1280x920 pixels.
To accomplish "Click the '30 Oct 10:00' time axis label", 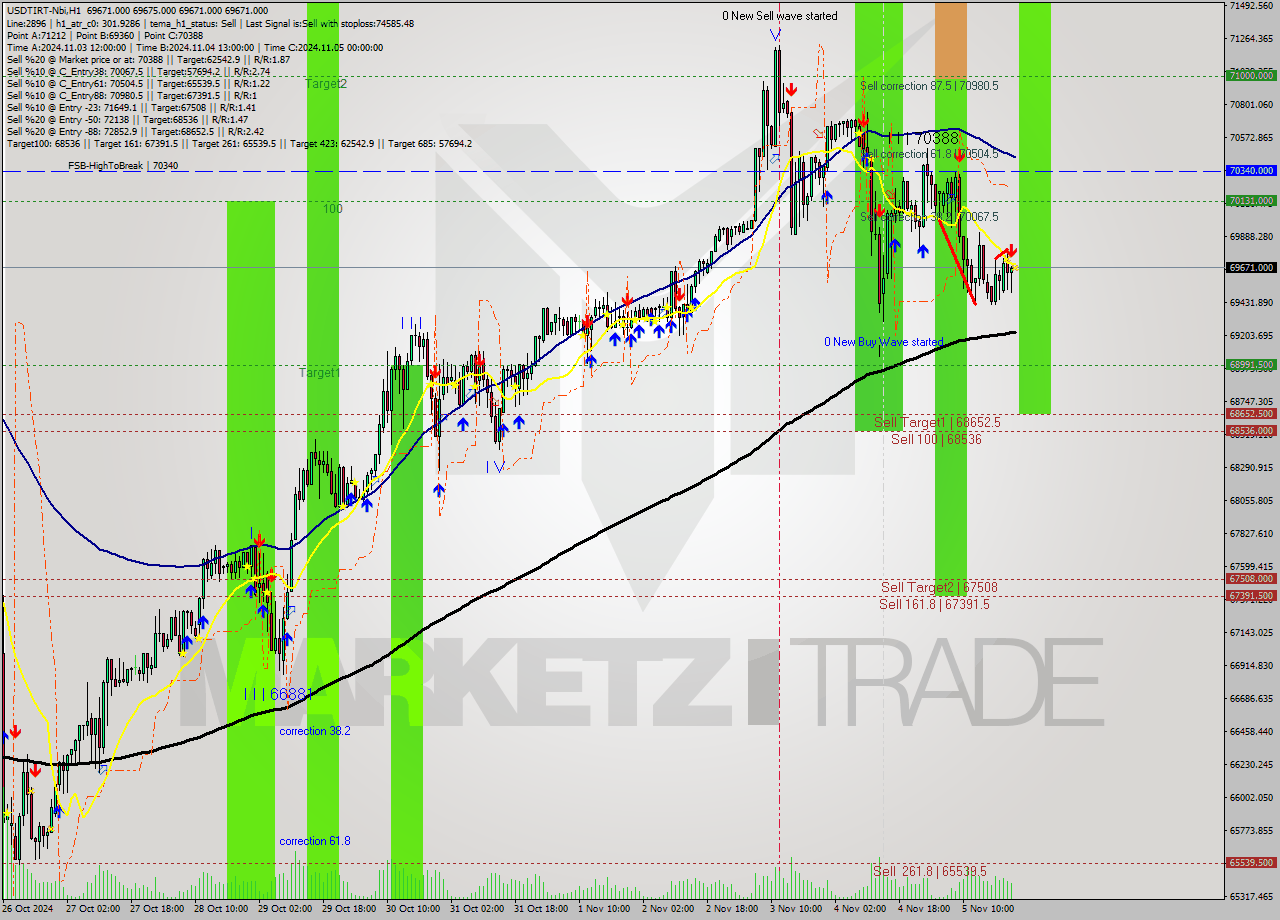I will [412, 909].
